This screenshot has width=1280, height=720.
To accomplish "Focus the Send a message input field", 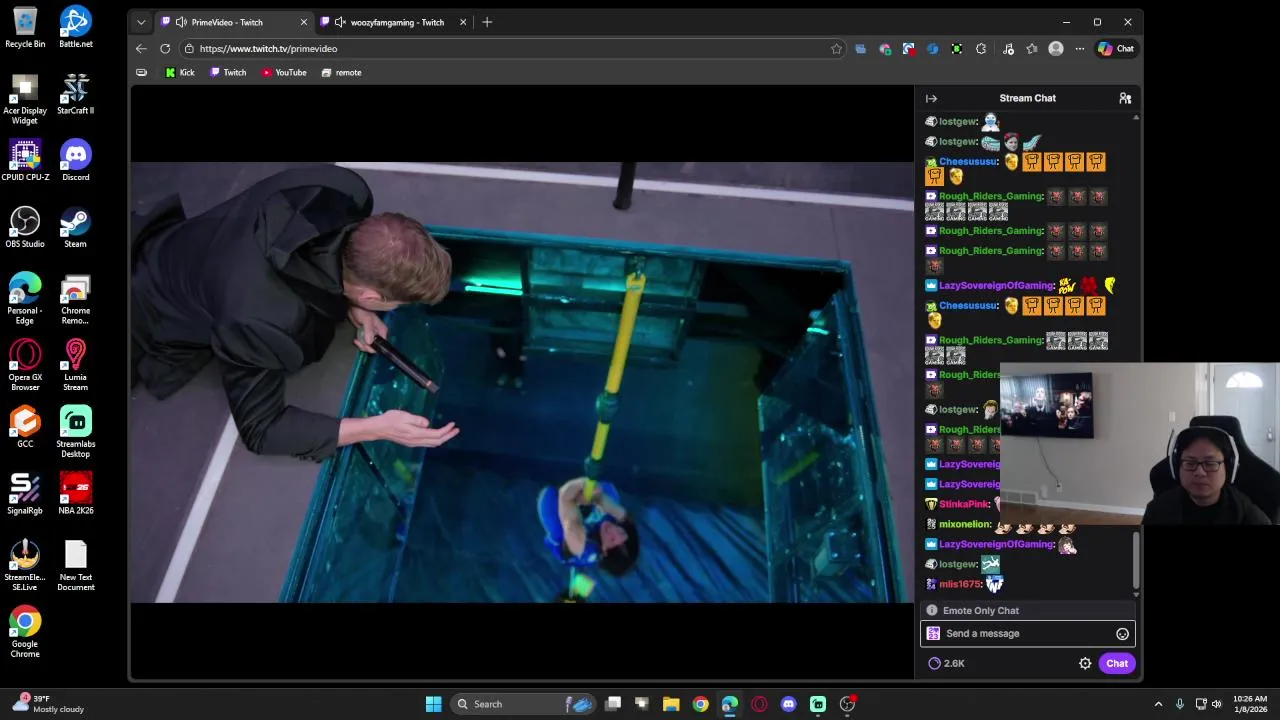I will pyautogui.click(x=1027, y=633).
